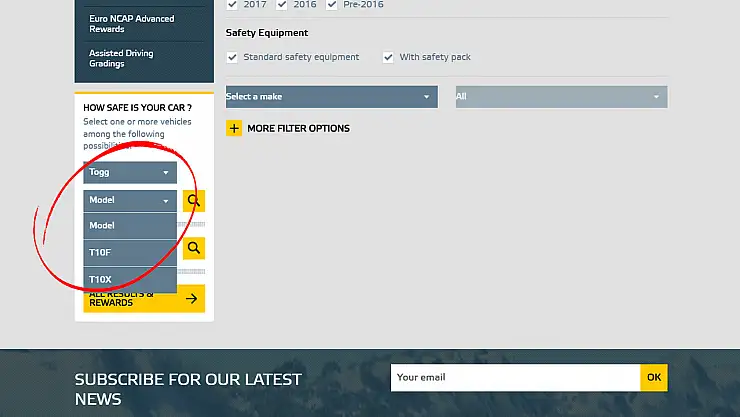Open Euro NCAP Advanced Rewards link

131,24
